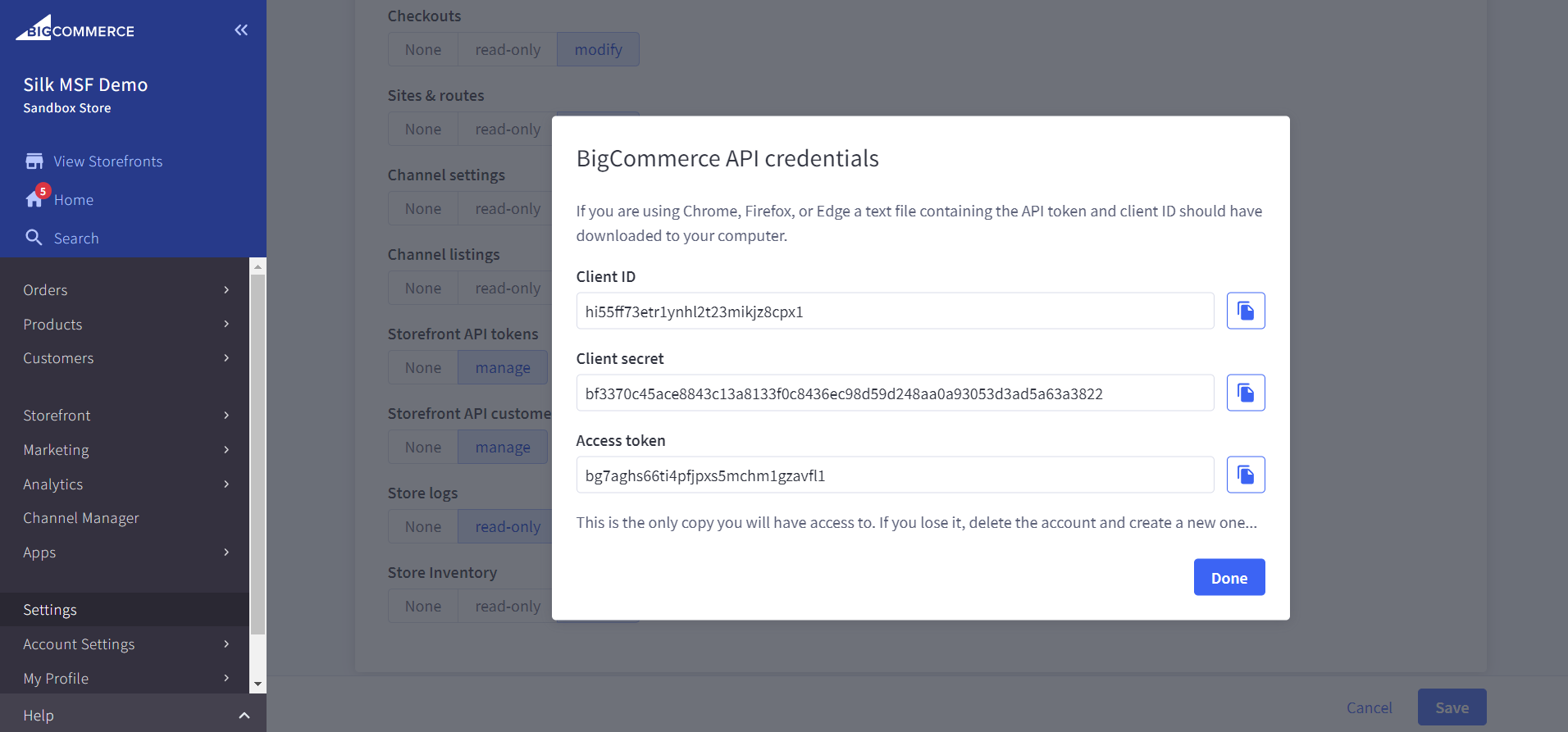Screen dimensions: 1568x732
Task: Set Store Inventory scope to None
Action: 423,606
